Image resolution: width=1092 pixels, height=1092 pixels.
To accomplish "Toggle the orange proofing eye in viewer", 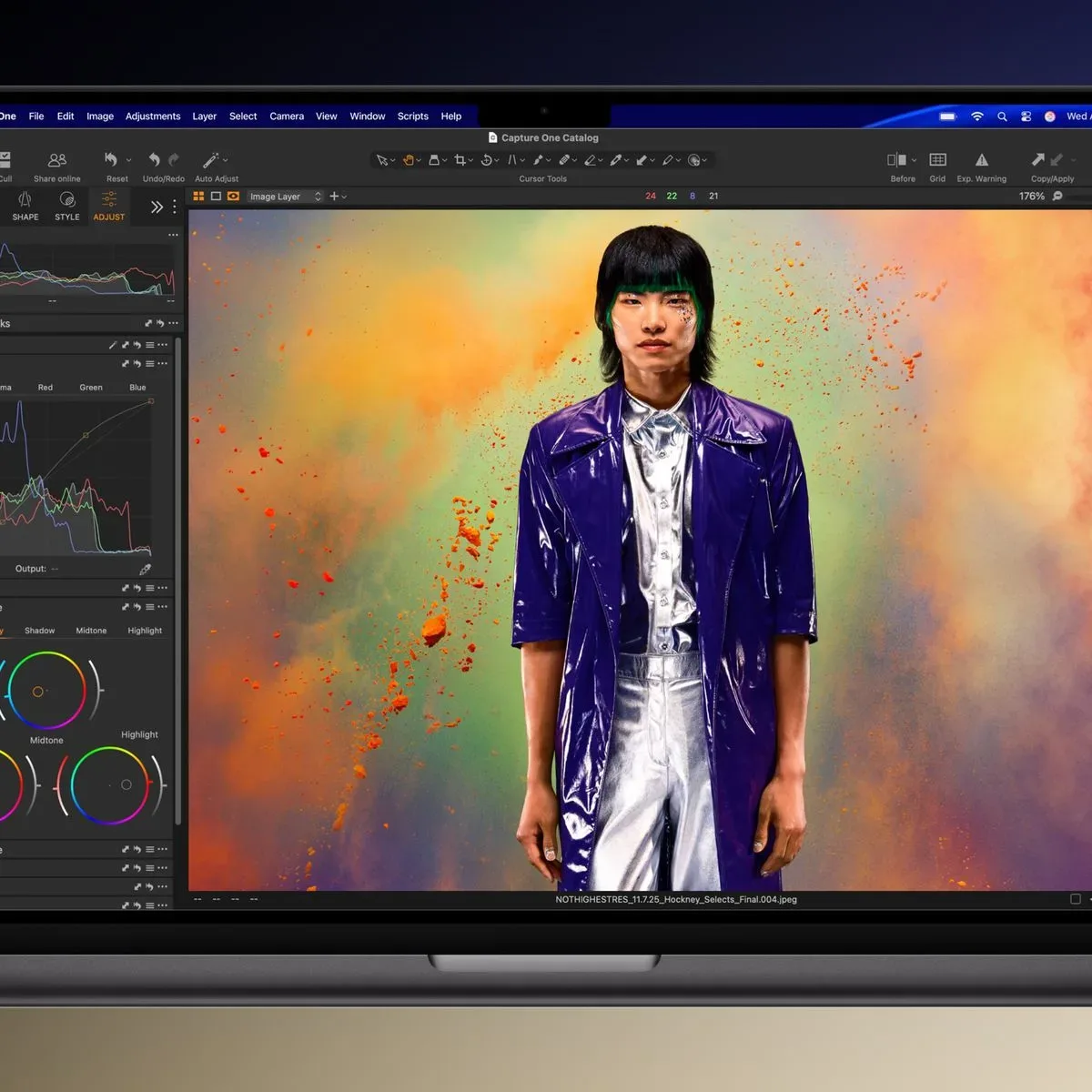I will (234, 196).
